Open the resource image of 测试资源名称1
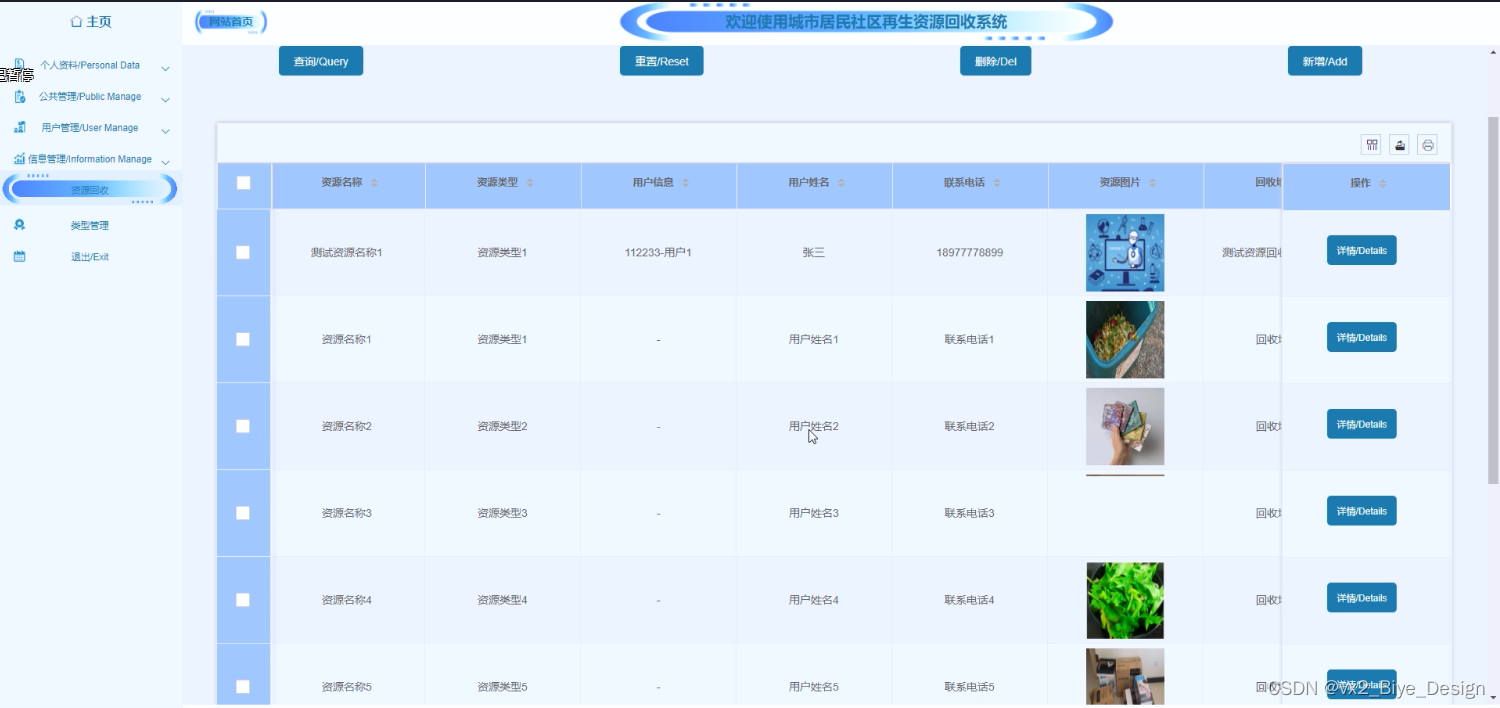This screenshot has width=1500, height=708. (1125, 253)
